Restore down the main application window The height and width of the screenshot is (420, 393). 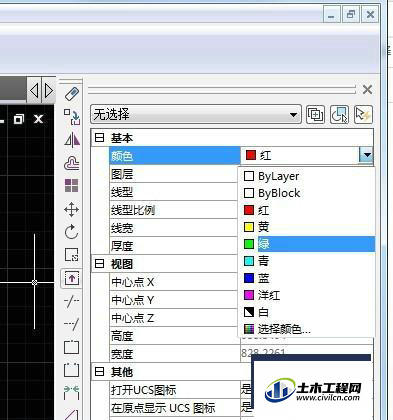(351, 15)
